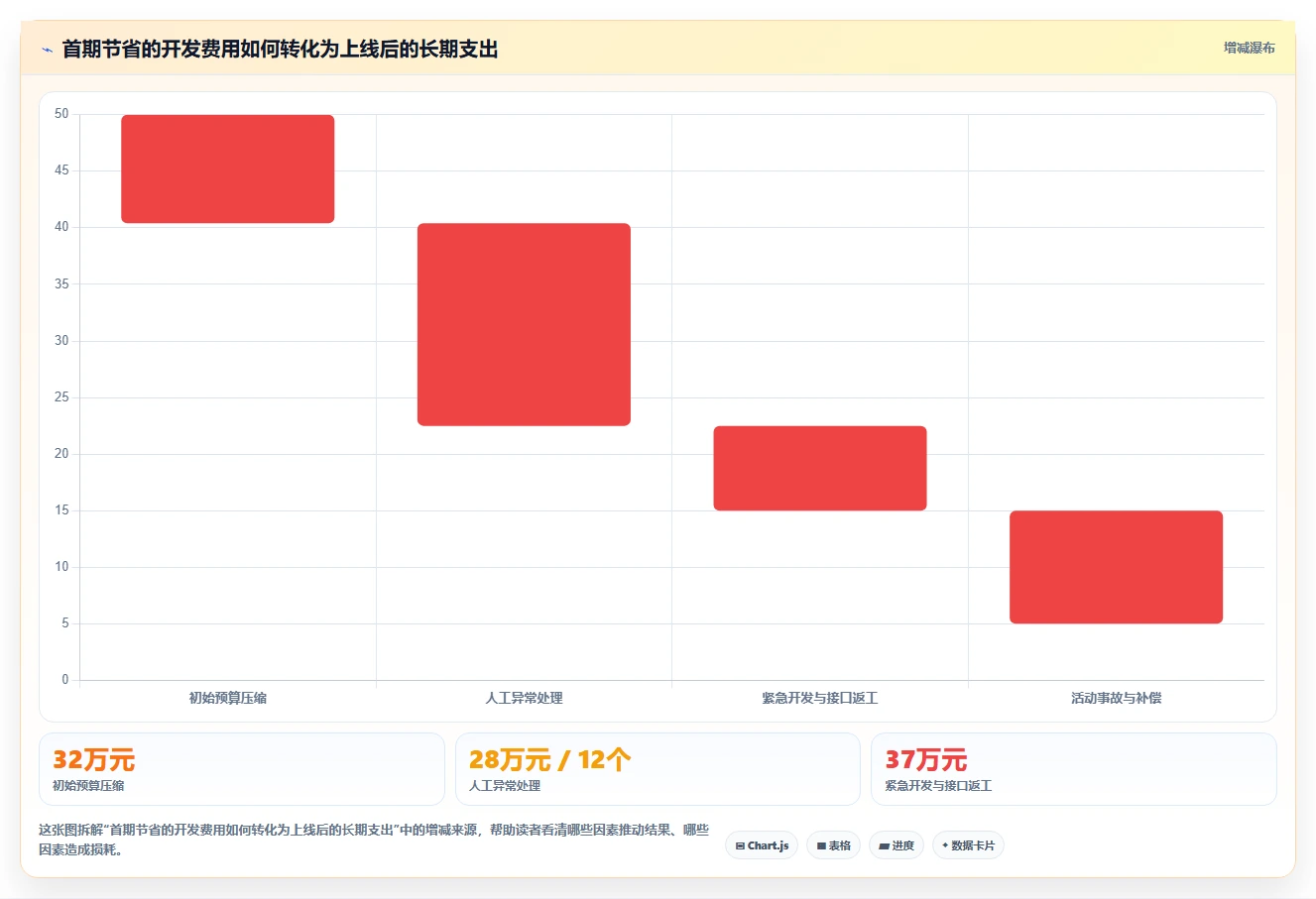Click the Chart.js tag chip
This screenshot has height=899, width=1316.
[762, 845]
